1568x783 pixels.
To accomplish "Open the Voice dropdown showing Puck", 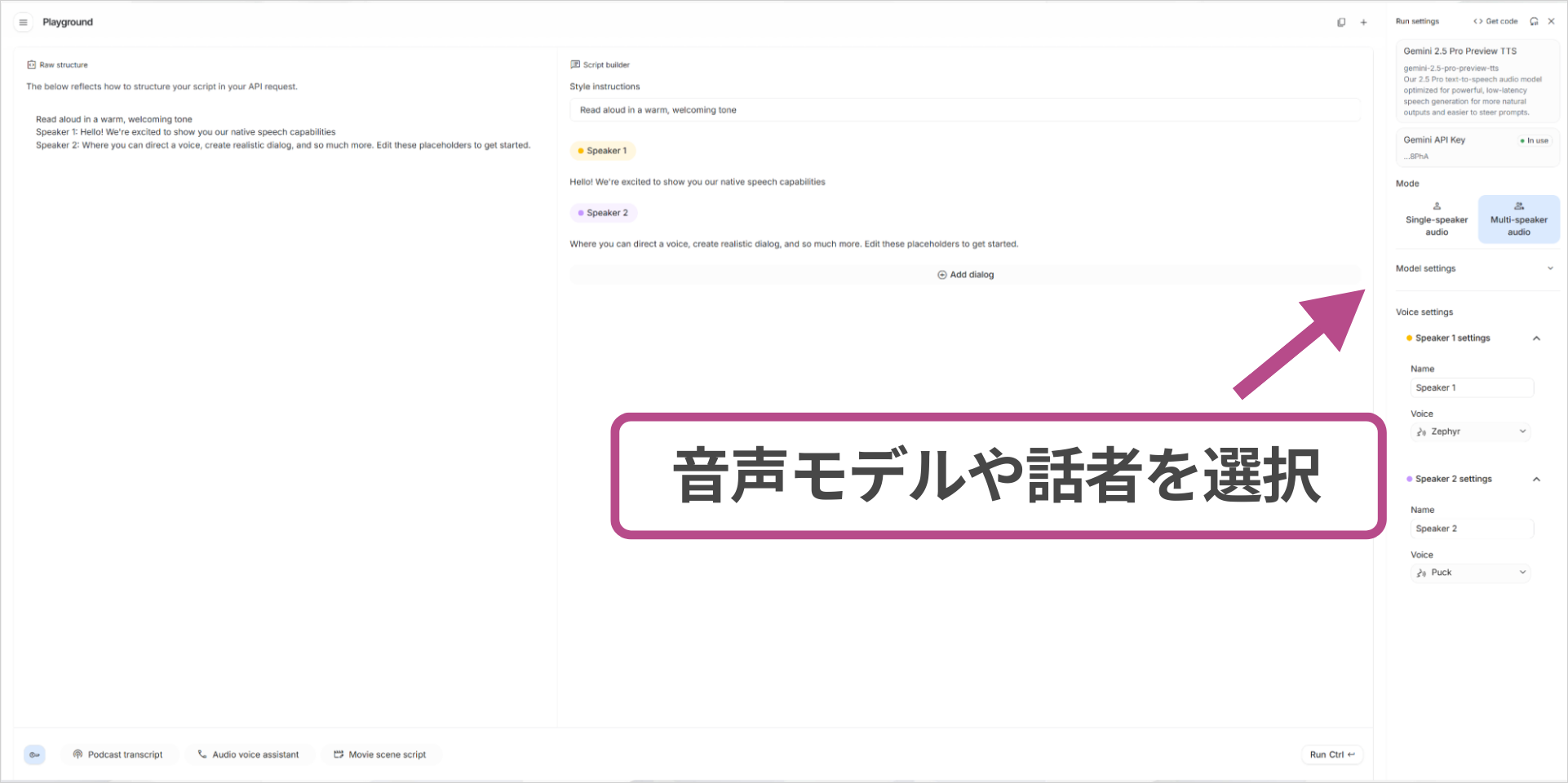I will click(x=1470, y=572).
